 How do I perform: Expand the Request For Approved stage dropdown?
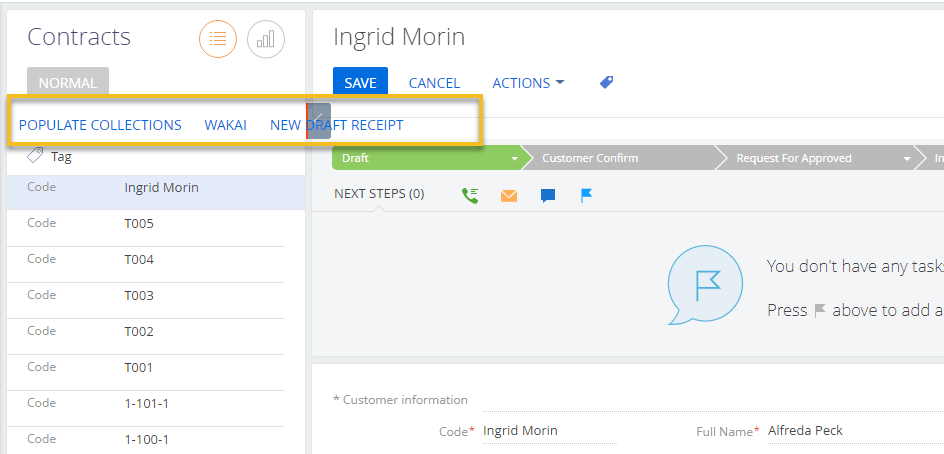(907, 158)
